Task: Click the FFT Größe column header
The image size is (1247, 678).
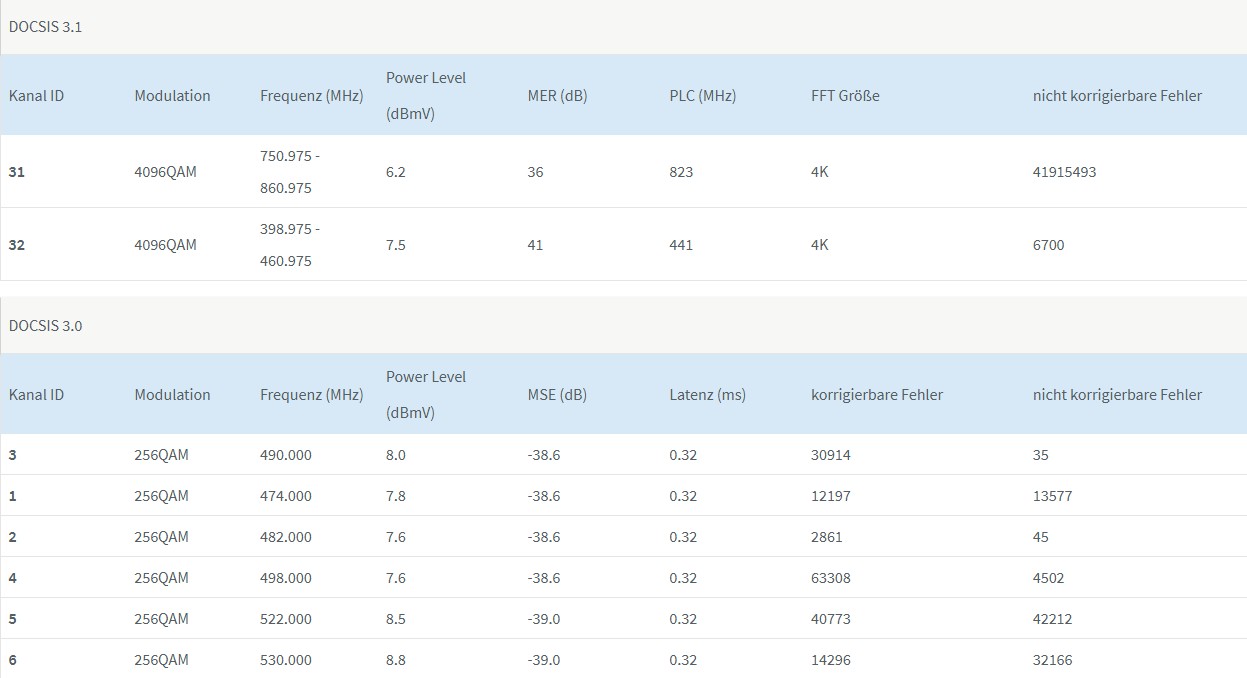Action: click(845, 96)
